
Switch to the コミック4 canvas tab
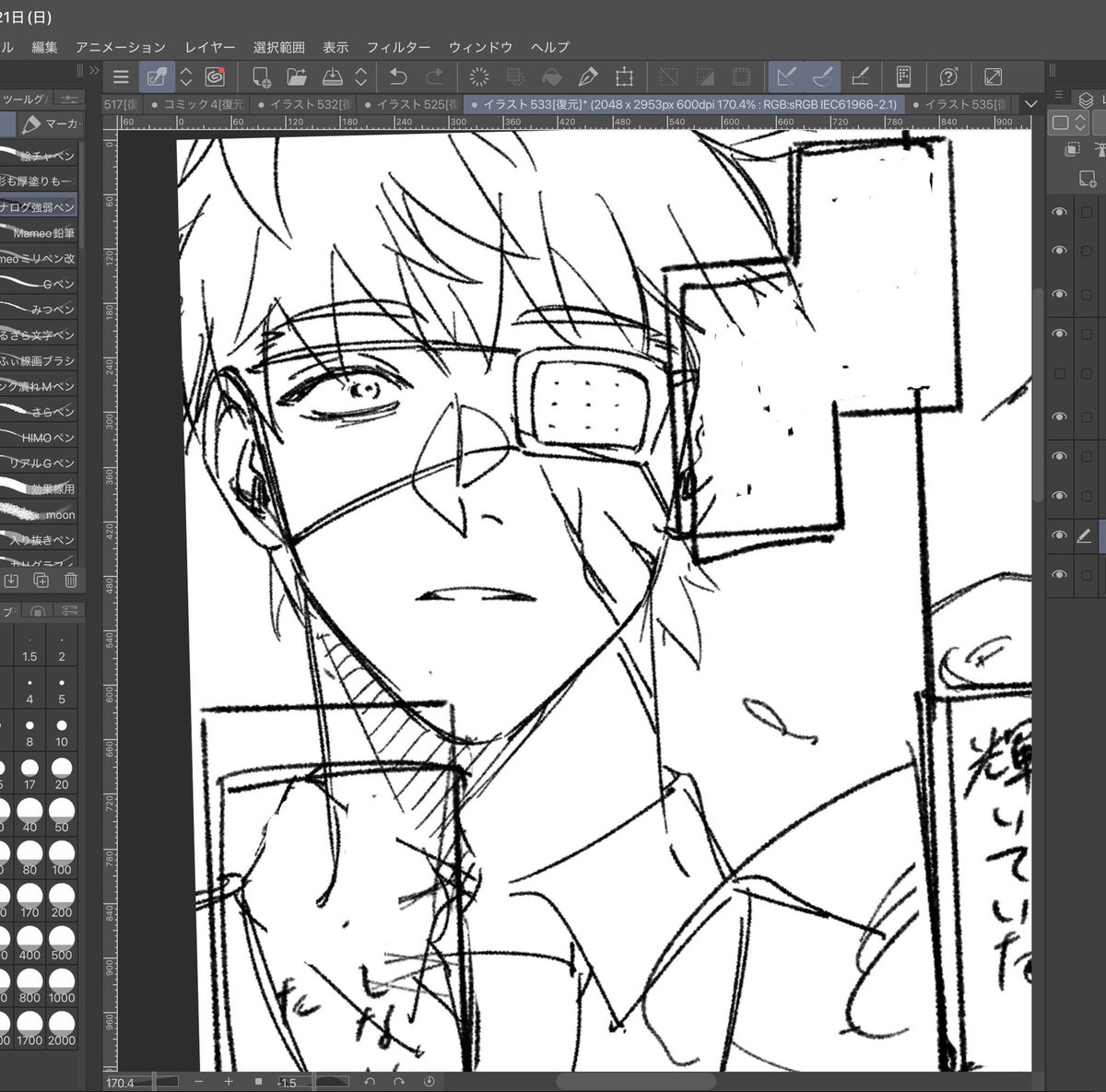point(197,105)
